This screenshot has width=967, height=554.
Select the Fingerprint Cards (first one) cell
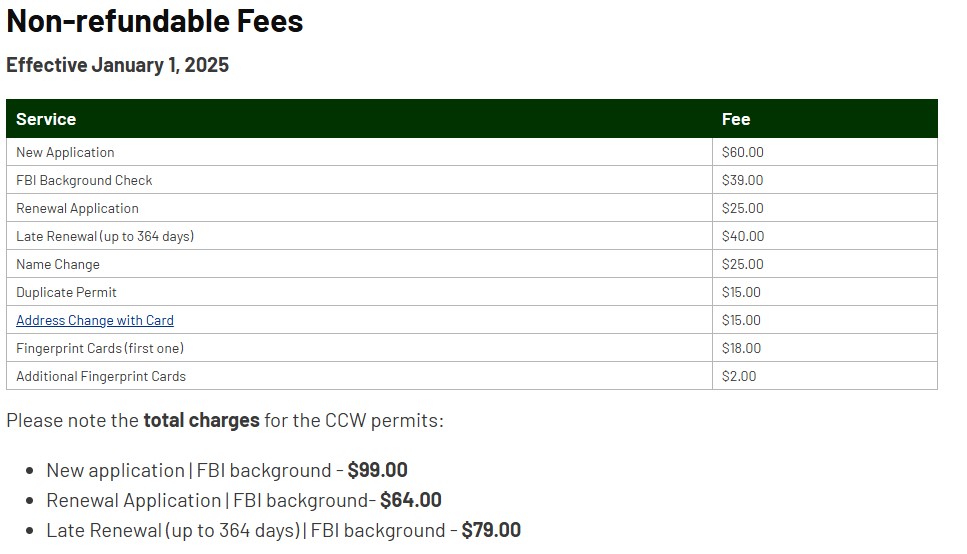point(100,349)
